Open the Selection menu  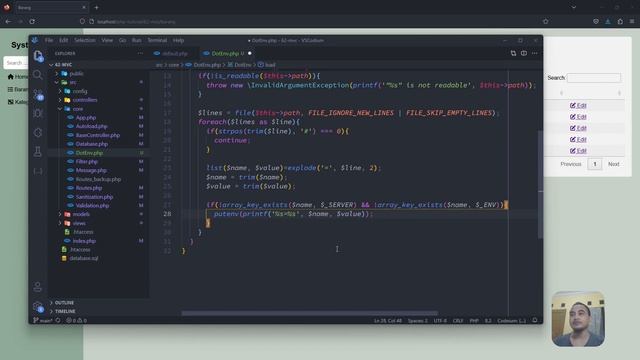click(x=85, y=40)
